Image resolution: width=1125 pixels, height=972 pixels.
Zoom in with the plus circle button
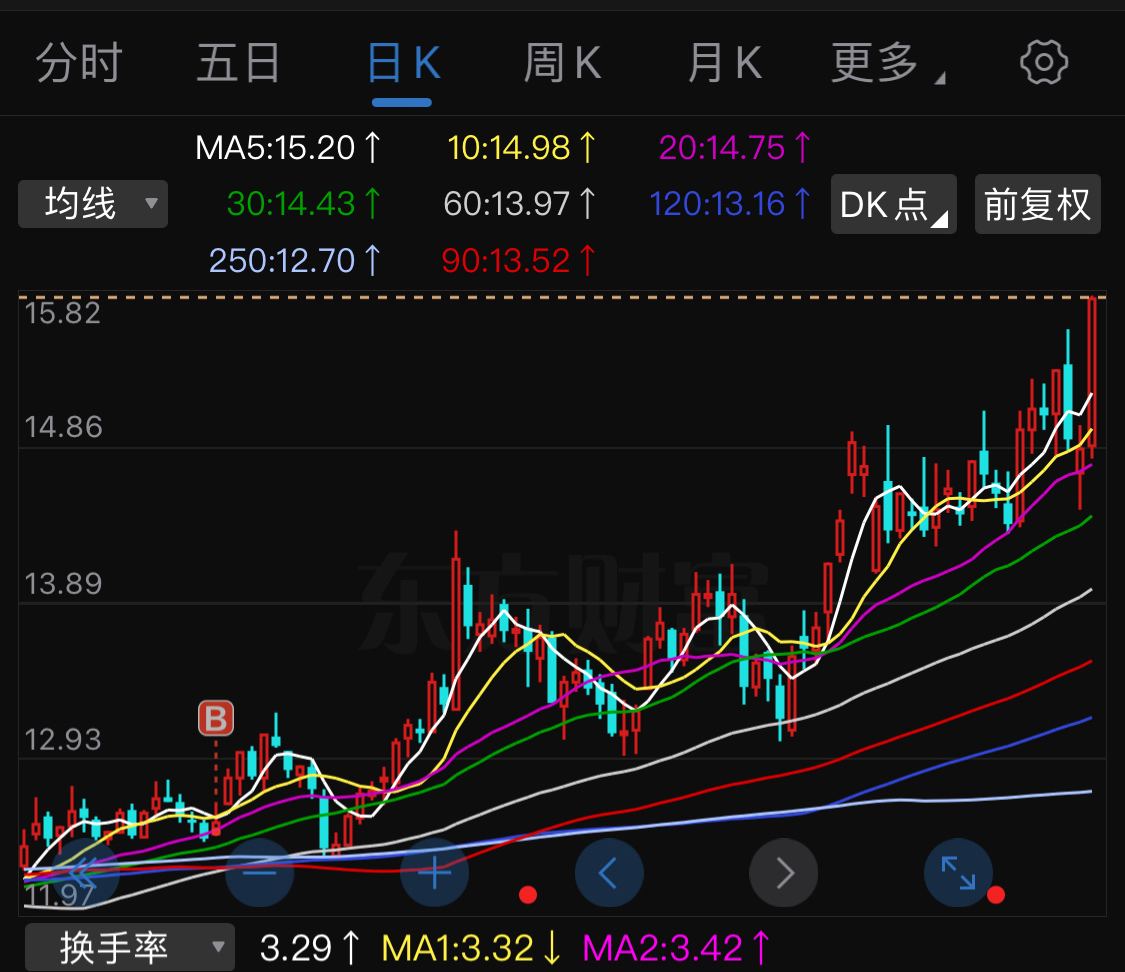pos(434,873)
